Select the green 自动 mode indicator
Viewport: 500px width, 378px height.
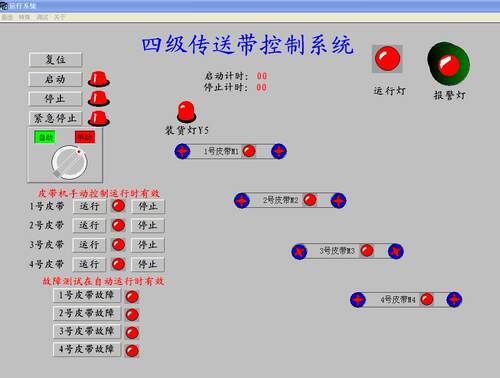pos(45,137)
